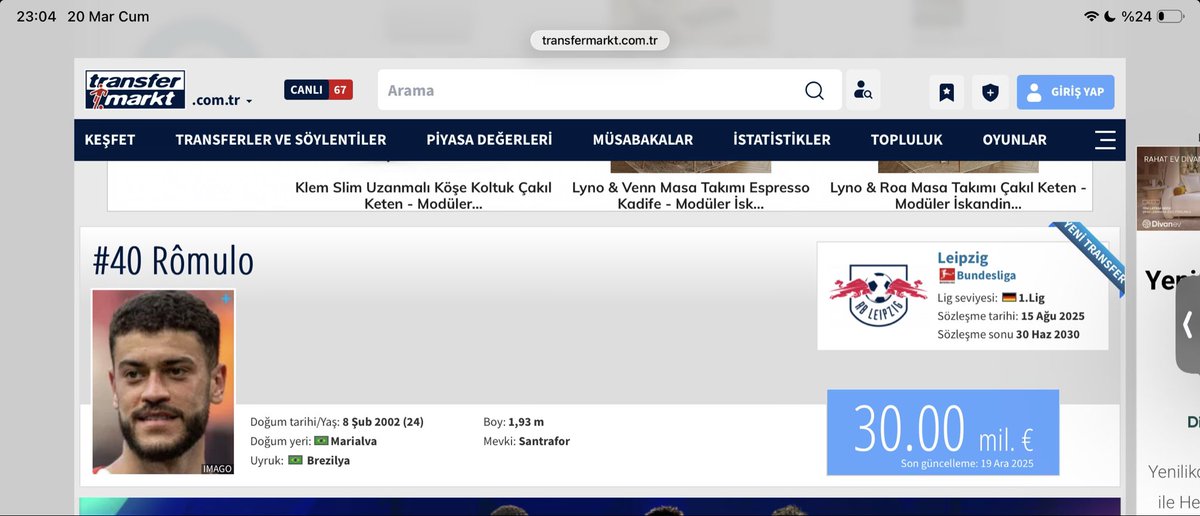This screenshot has height=516, width=1200.
Task: Click the browser address bar transfermarkt.com.tr
Action: (600, 40)
